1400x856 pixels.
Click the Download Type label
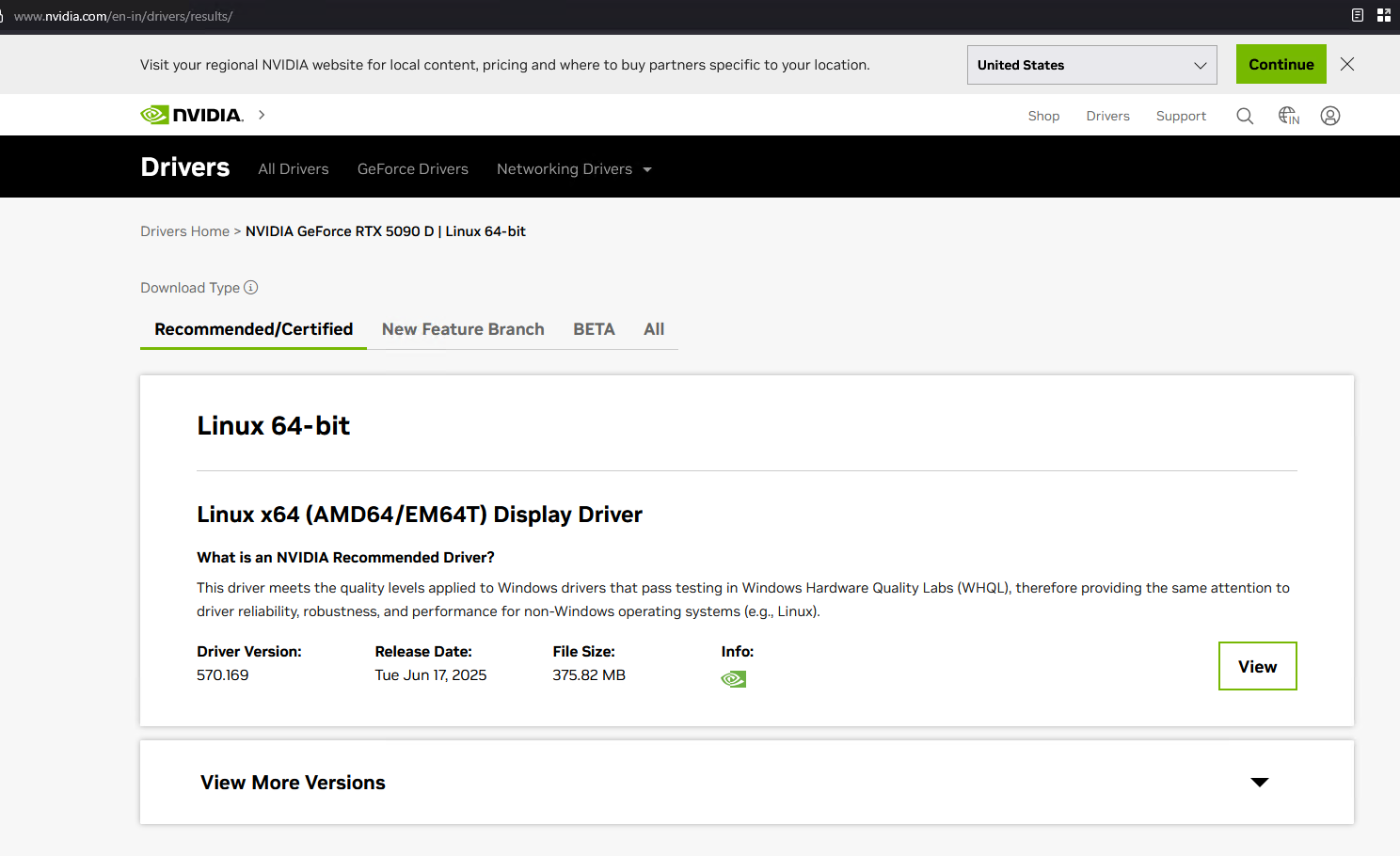[x=190, y=288]
